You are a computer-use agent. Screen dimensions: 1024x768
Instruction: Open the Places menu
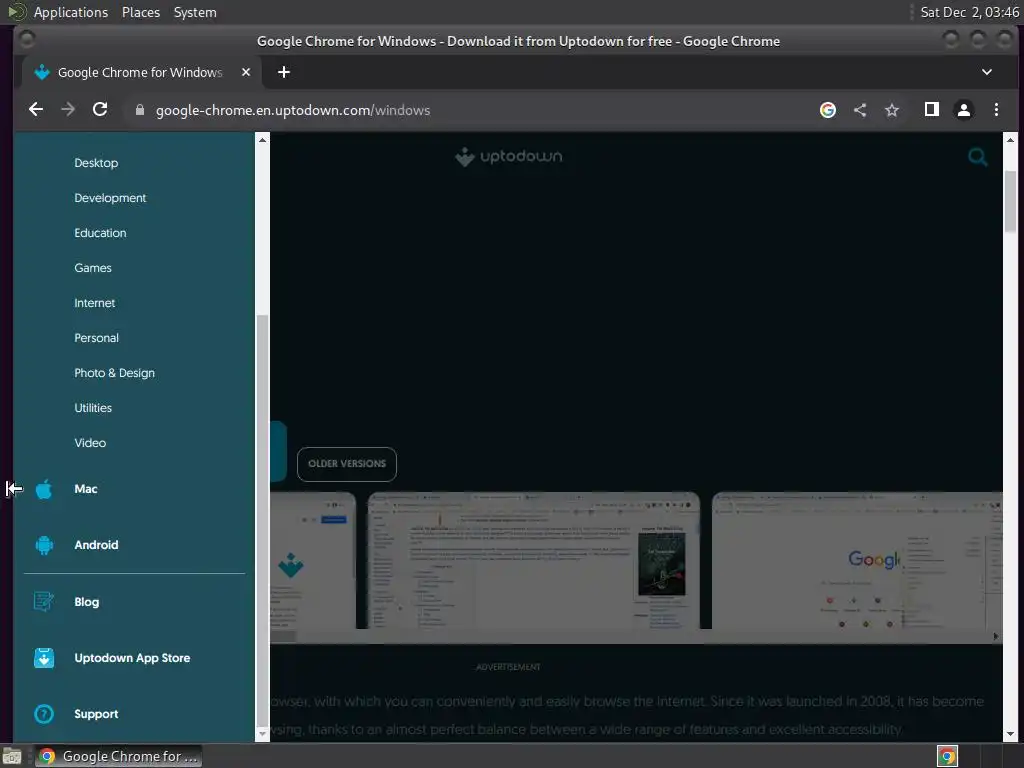[140, 12]
